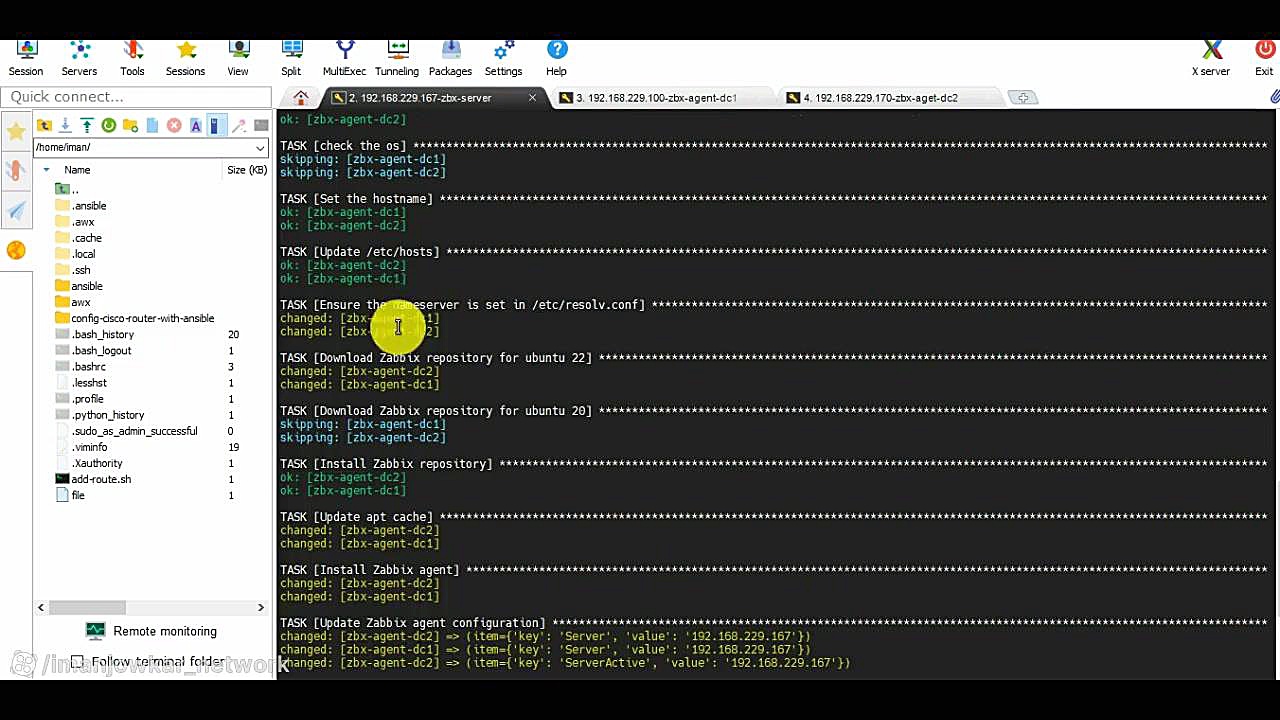Close the zbx-server session tab
Screen dimensions: 1280x720
click(532, 98)
